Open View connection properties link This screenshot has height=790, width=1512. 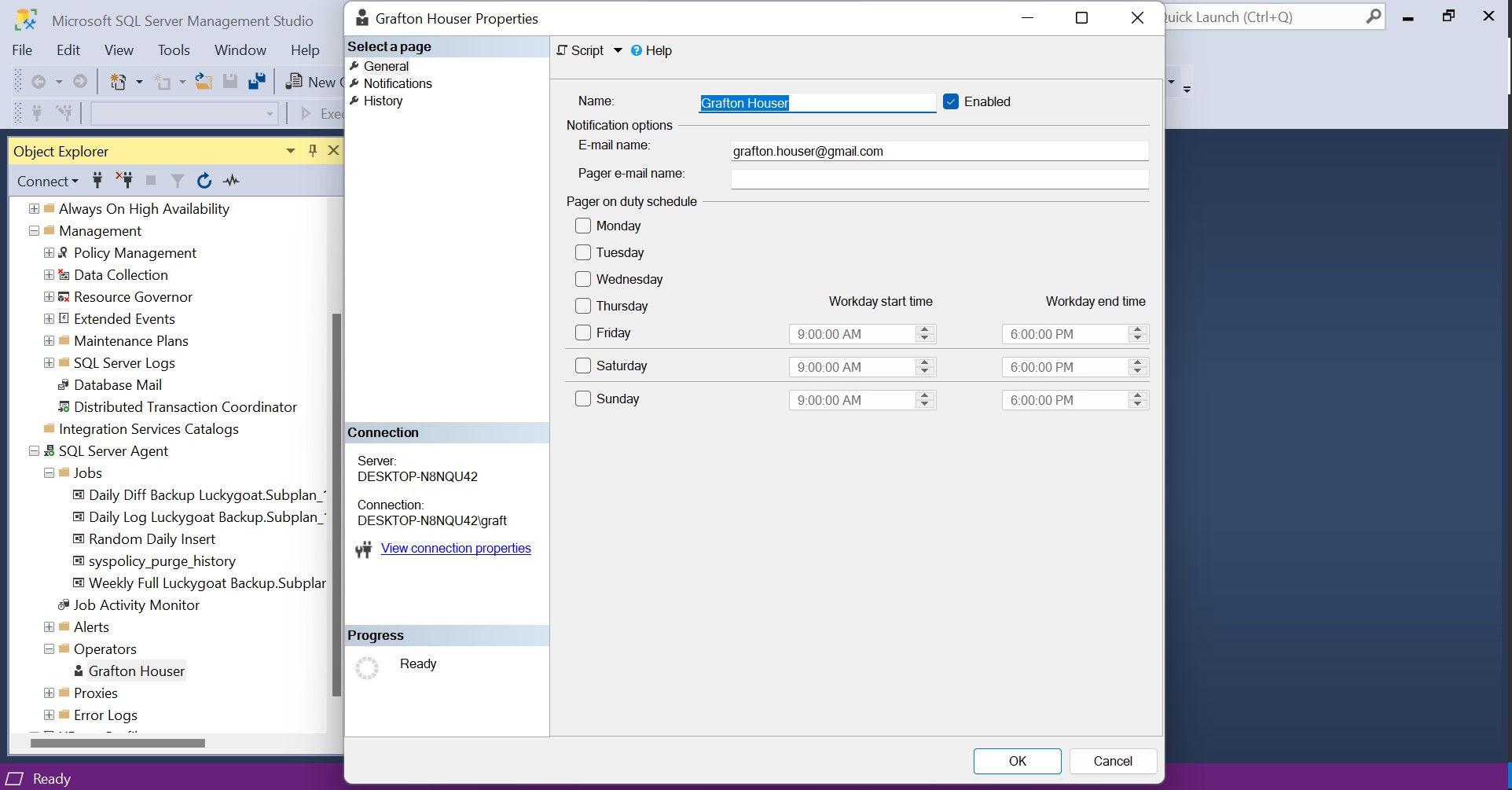tap(456, 549)
